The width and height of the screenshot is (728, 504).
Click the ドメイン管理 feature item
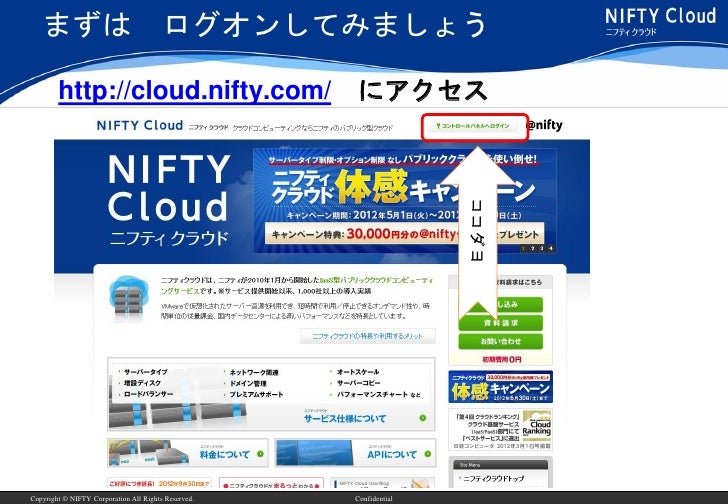(247, 383)
